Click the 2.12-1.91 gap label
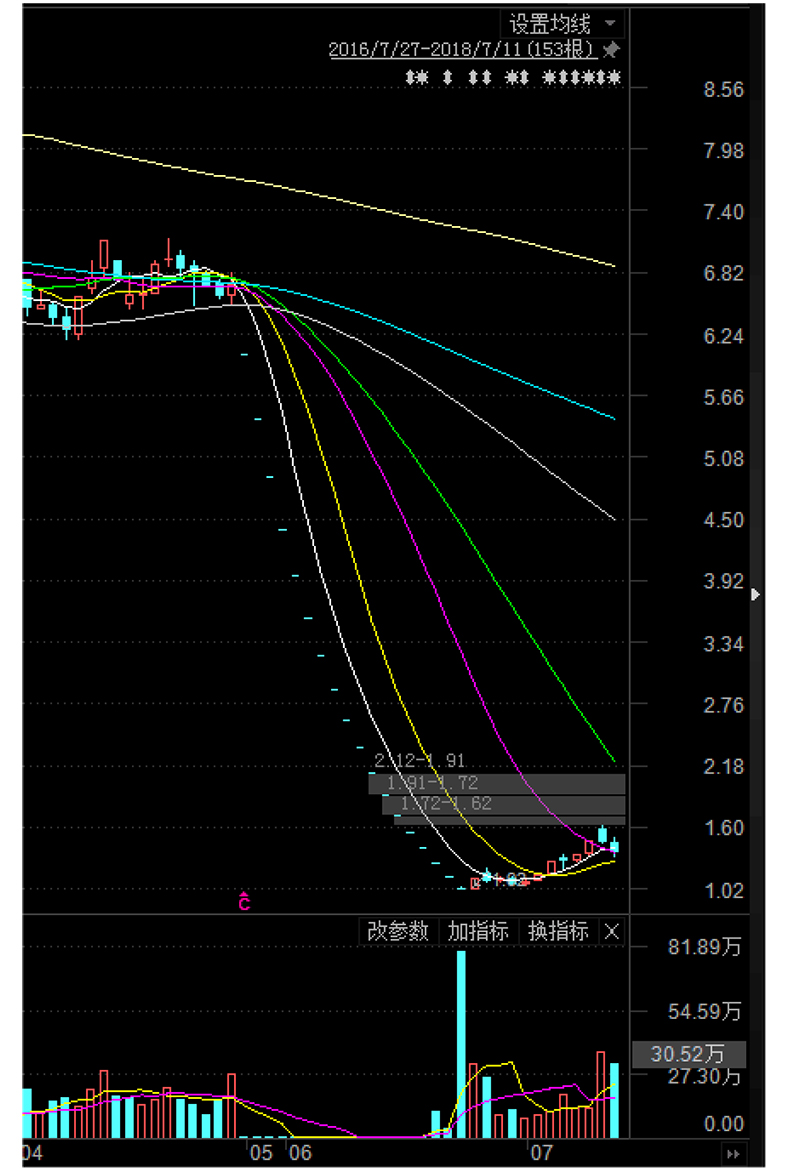Viewport: 800px width, 1170px height. [419, 761]
